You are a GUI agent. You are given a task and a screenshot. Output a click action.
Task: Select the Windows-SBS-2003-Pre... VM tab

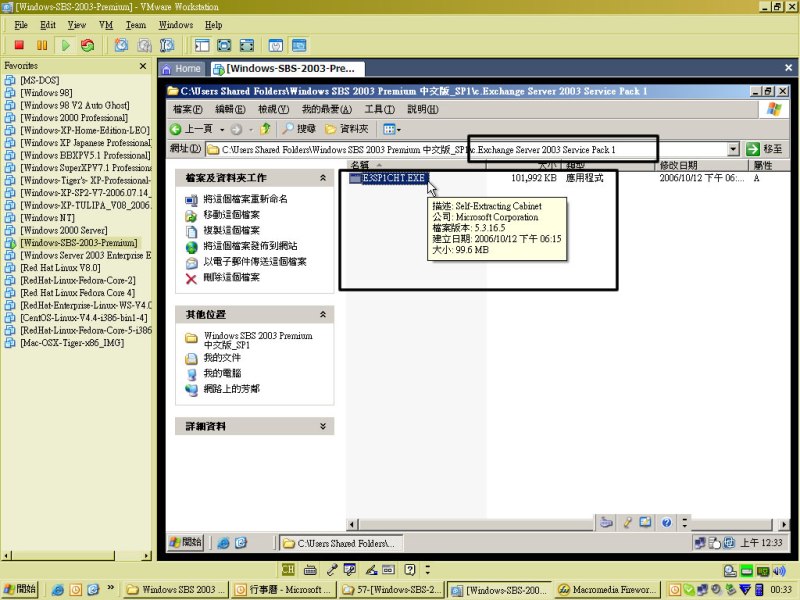click(286, 68)
